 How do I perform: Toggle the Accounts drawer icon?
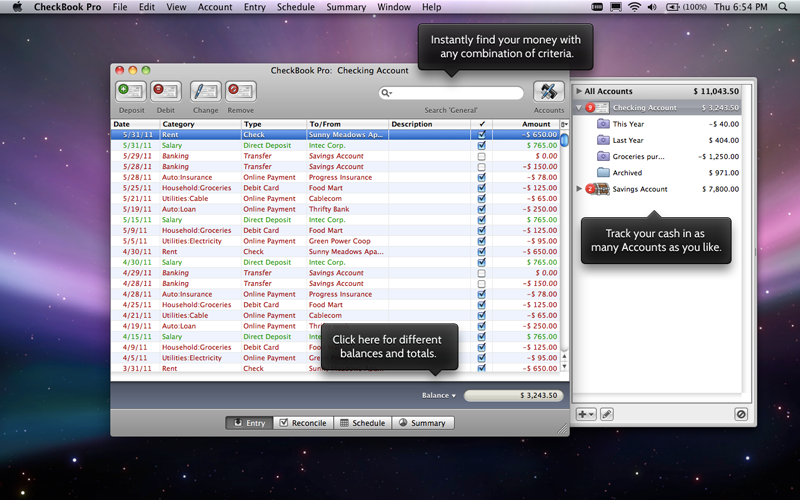point(548,92)
